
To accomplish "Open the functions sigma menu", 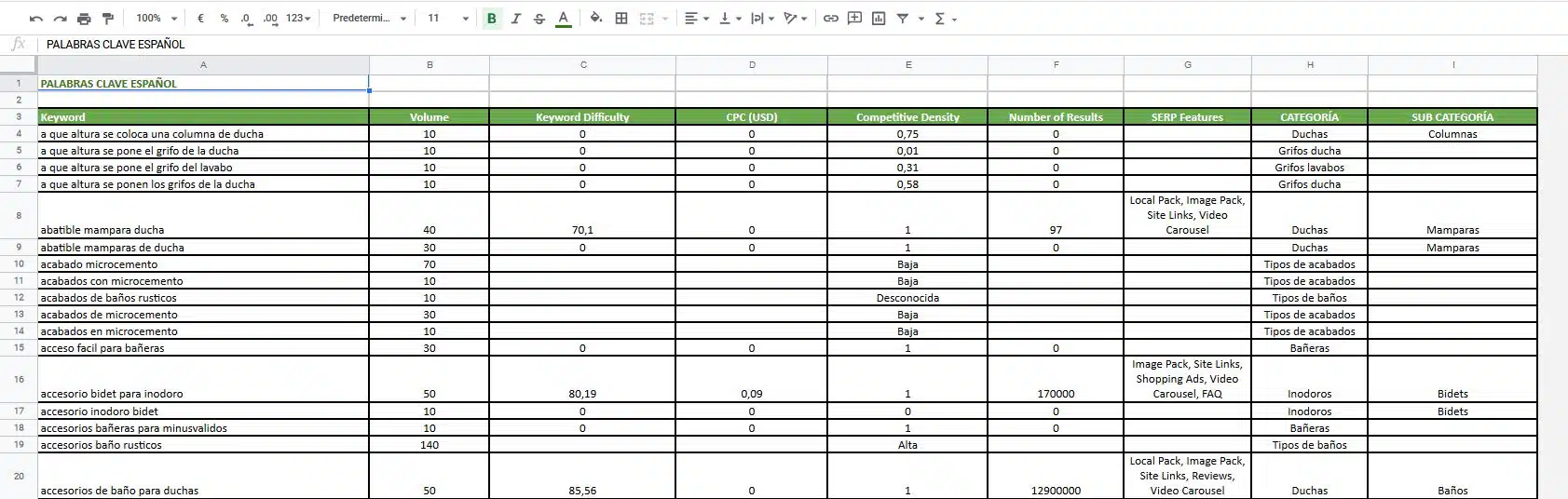I will click(945, 19).
